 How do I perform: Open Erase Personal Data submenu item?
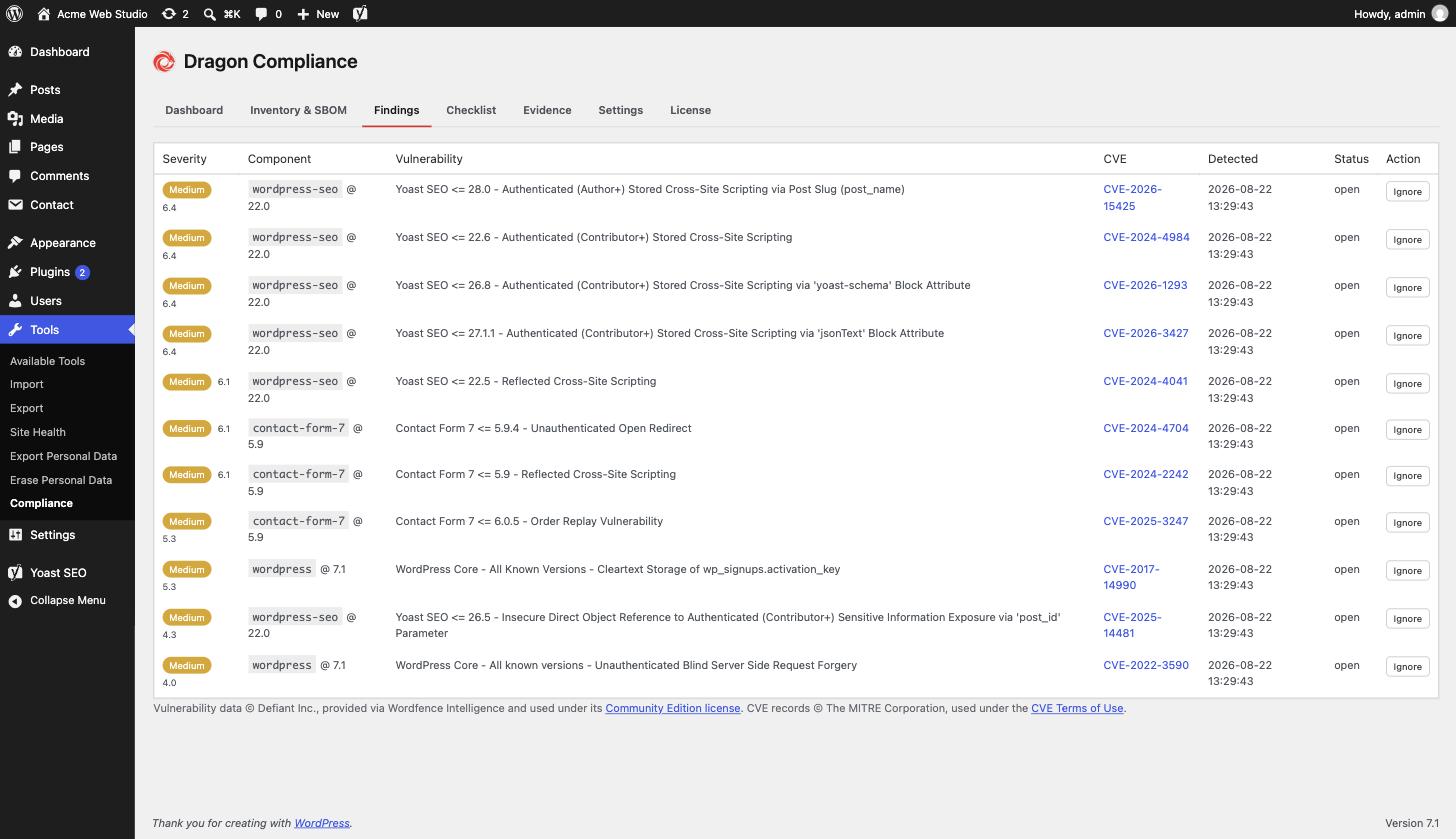coord(61,480)
